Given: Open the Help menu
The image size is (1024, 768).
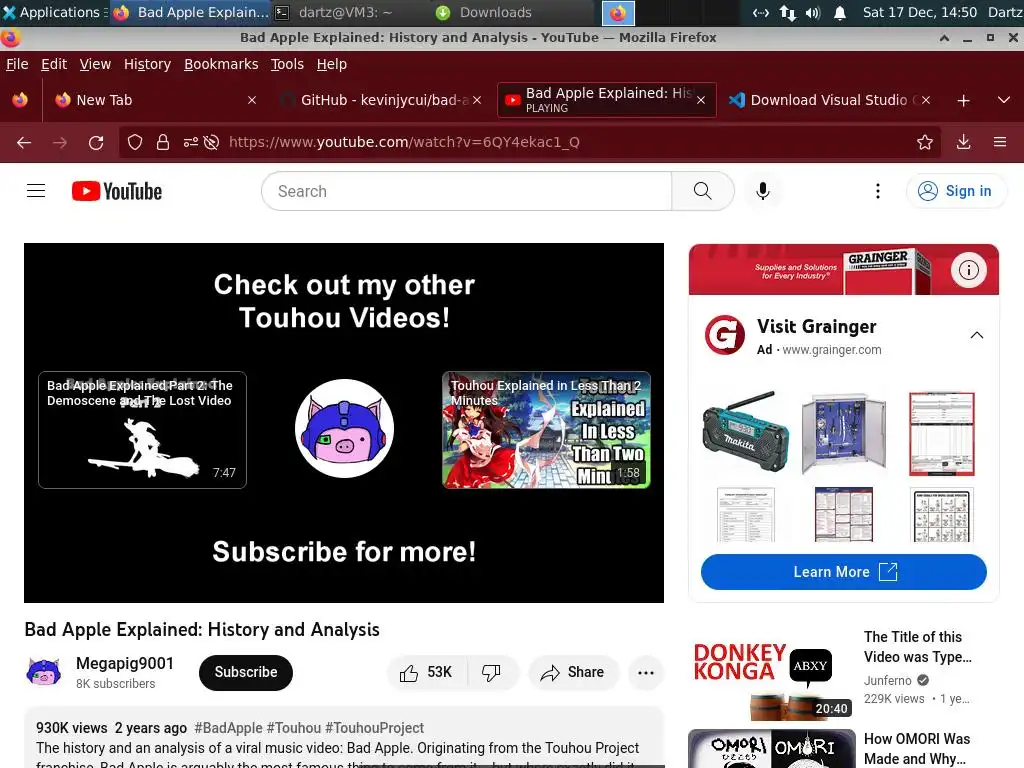Looking at the screenshot, I should (x=332, y=64).
